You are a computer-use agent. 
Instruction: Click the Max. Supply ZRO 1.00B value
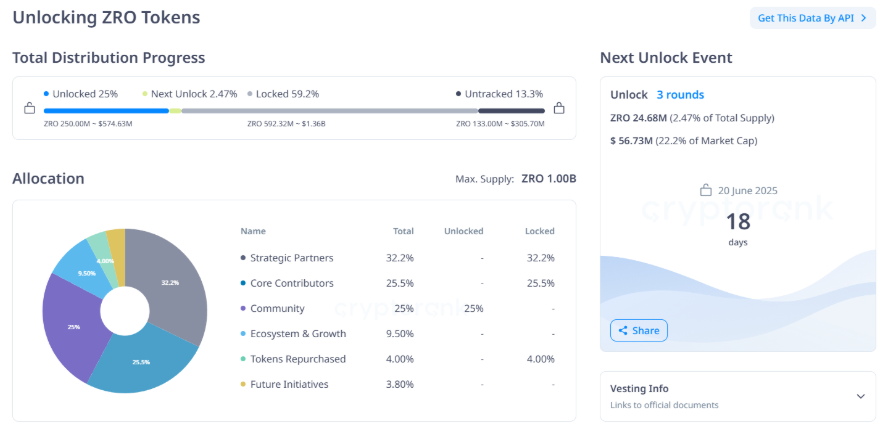548,179
